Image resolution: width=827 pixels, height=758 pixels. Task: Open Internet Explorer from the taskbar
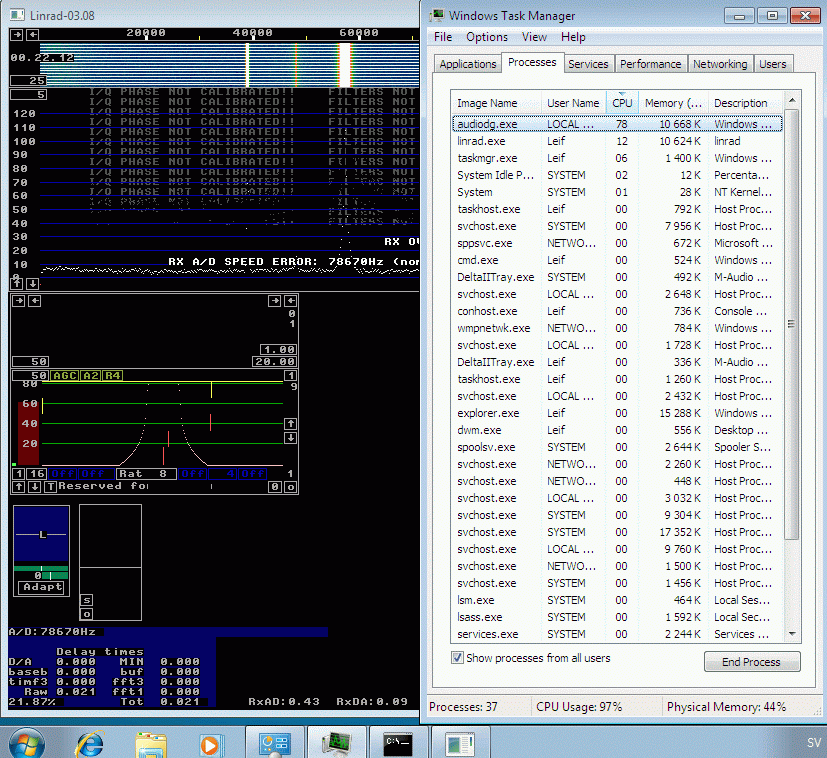coord(91,744)
